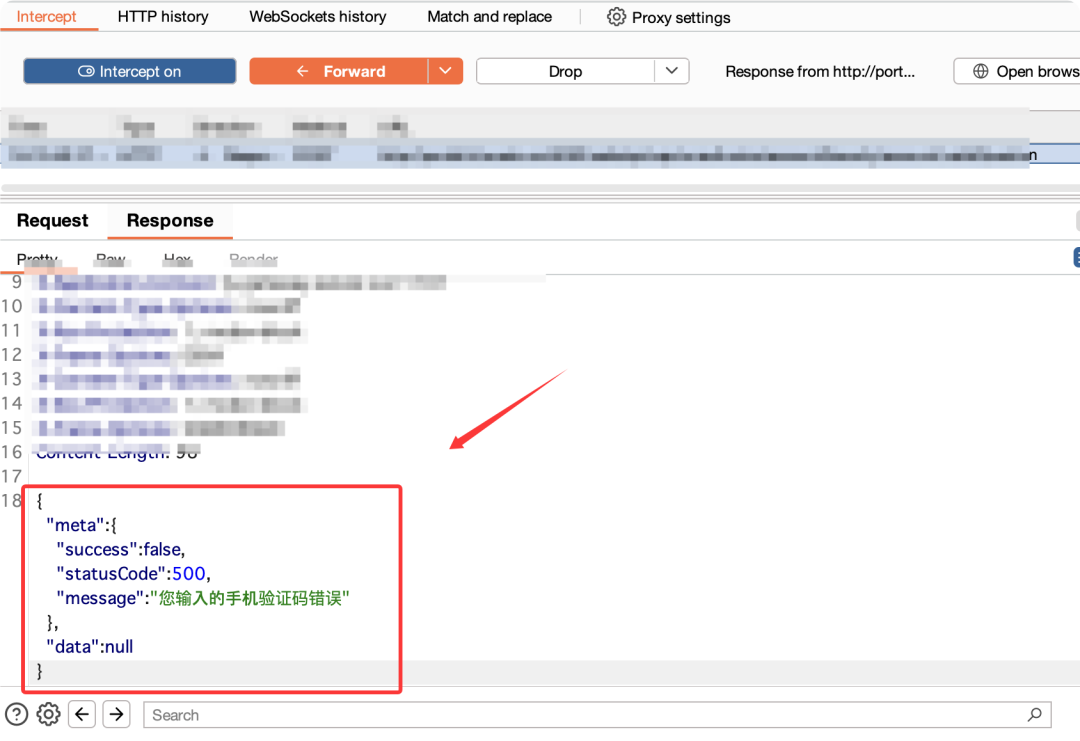Expand the Forward options dropdown arrow

click(x=446, y=71)
